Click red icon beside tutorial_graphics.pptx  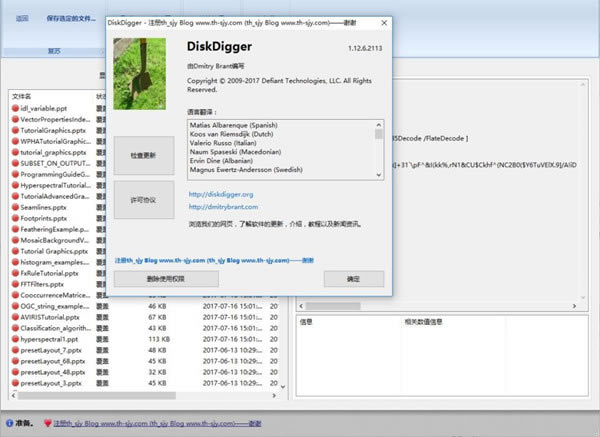coord(15,152)
